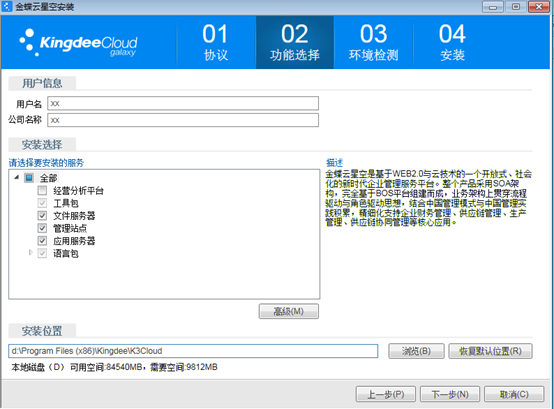Click the 安装位置 section header
This screenshot has width=554, height=409.
(42, 331)
